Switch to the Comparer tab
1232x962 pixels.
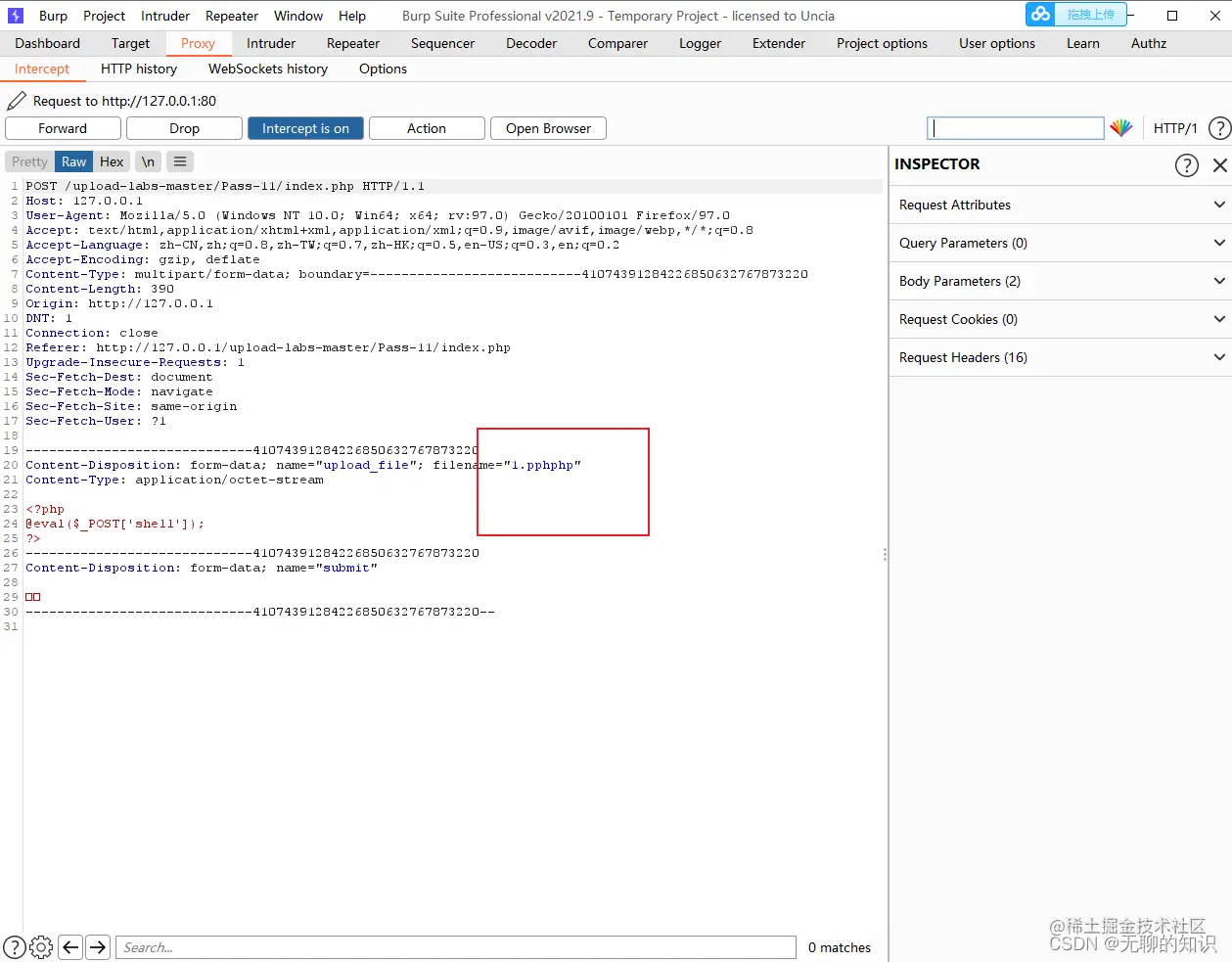click(x=617, y=43)
